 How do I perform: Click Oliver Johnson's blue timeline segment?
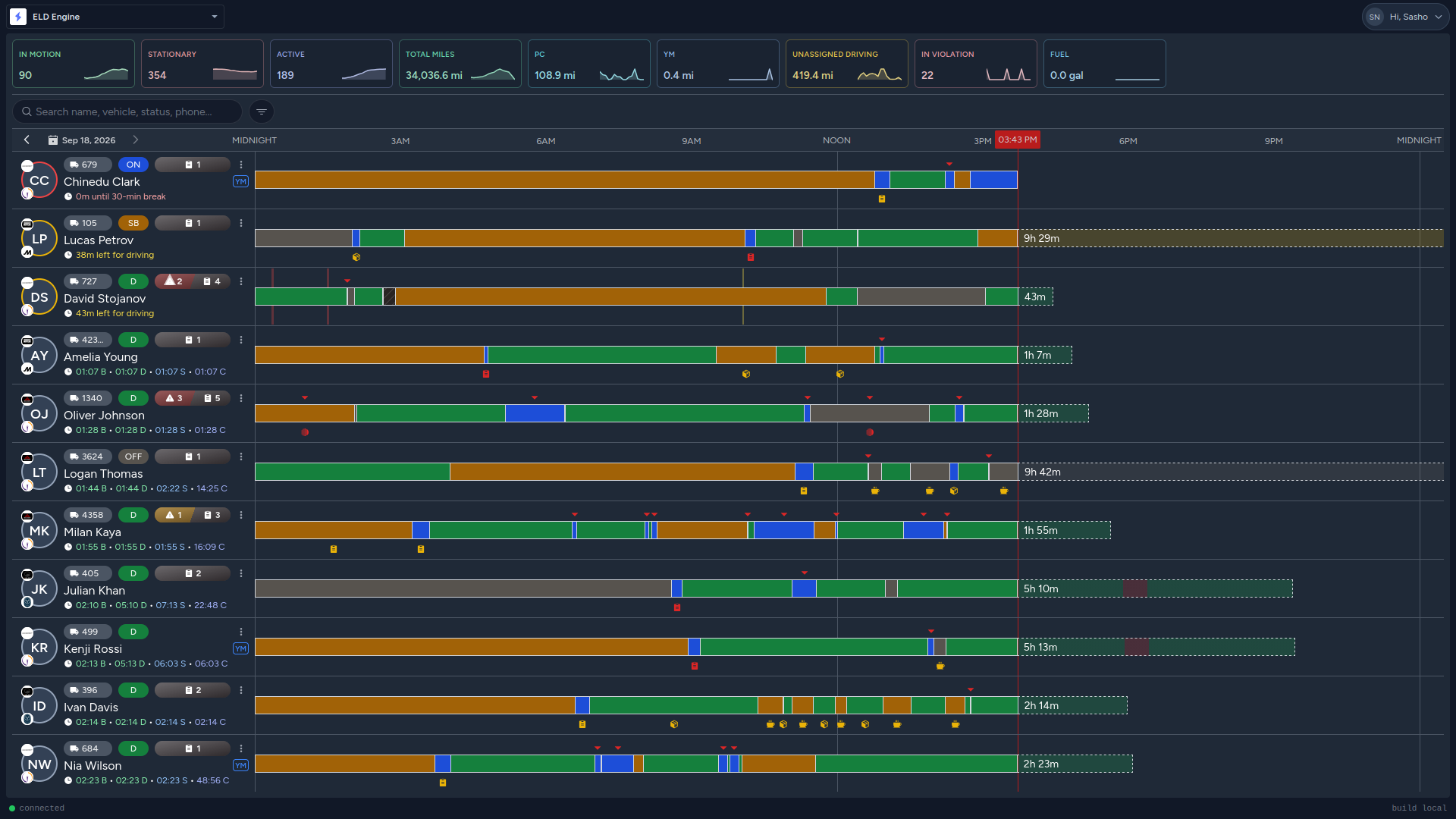coord(535,413)
